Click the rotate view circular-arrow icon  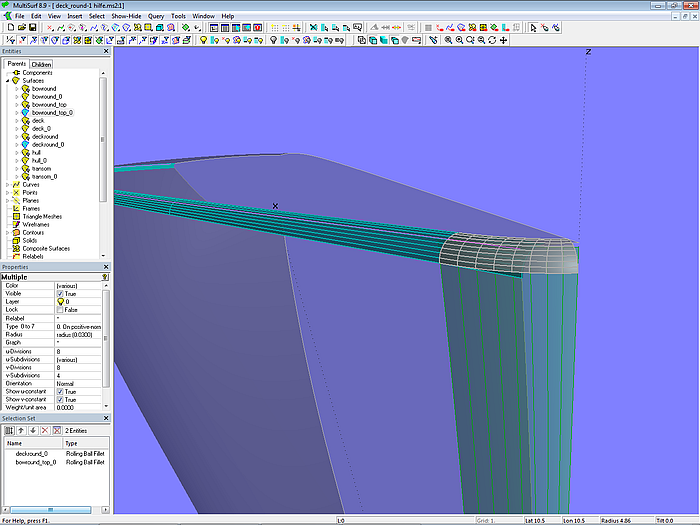pos(492,40)
